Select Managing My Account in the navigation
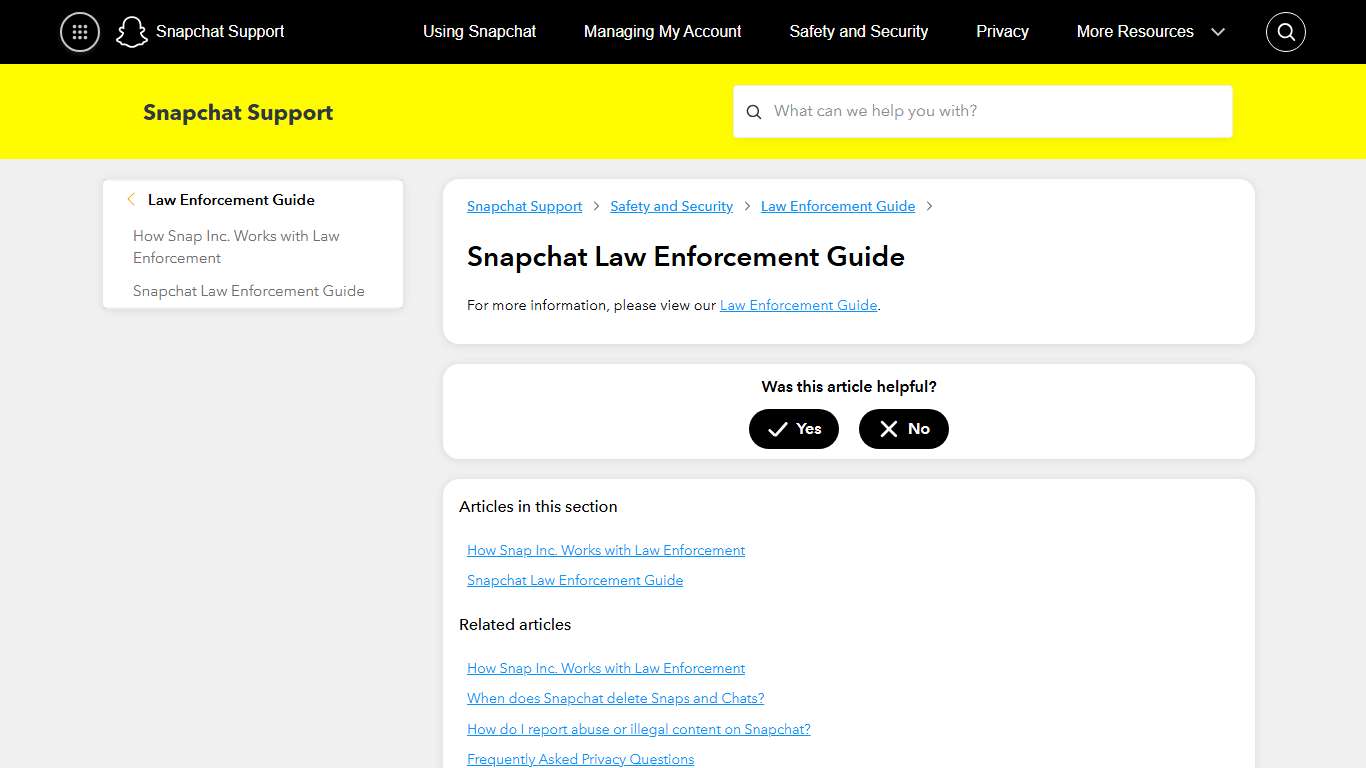The height and width of the screenshot is (768, 1366). (663, 31)
